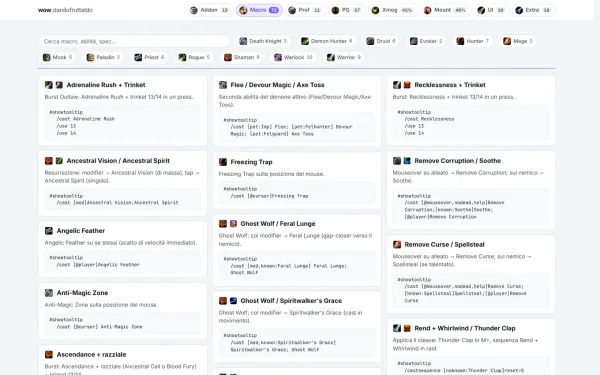Filter macros by Warlock
Screen dimensions: 600x375
(x=293, y=57)
